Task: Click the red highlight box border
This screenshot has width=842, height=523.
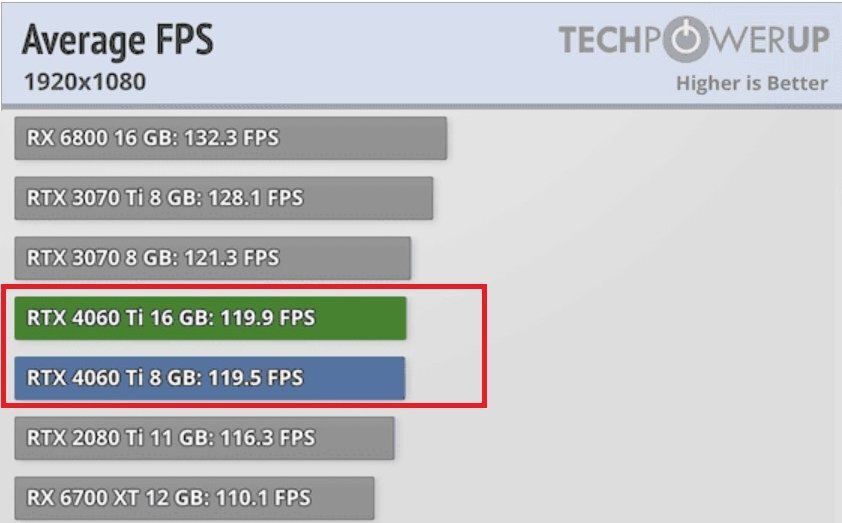Action: pyautogui.click(x=244, y=287)
